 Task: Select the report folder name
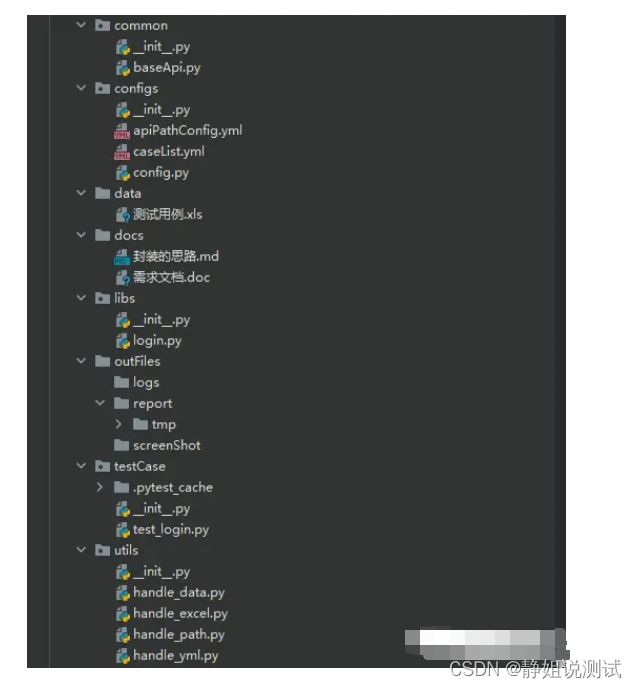point(153,404)
